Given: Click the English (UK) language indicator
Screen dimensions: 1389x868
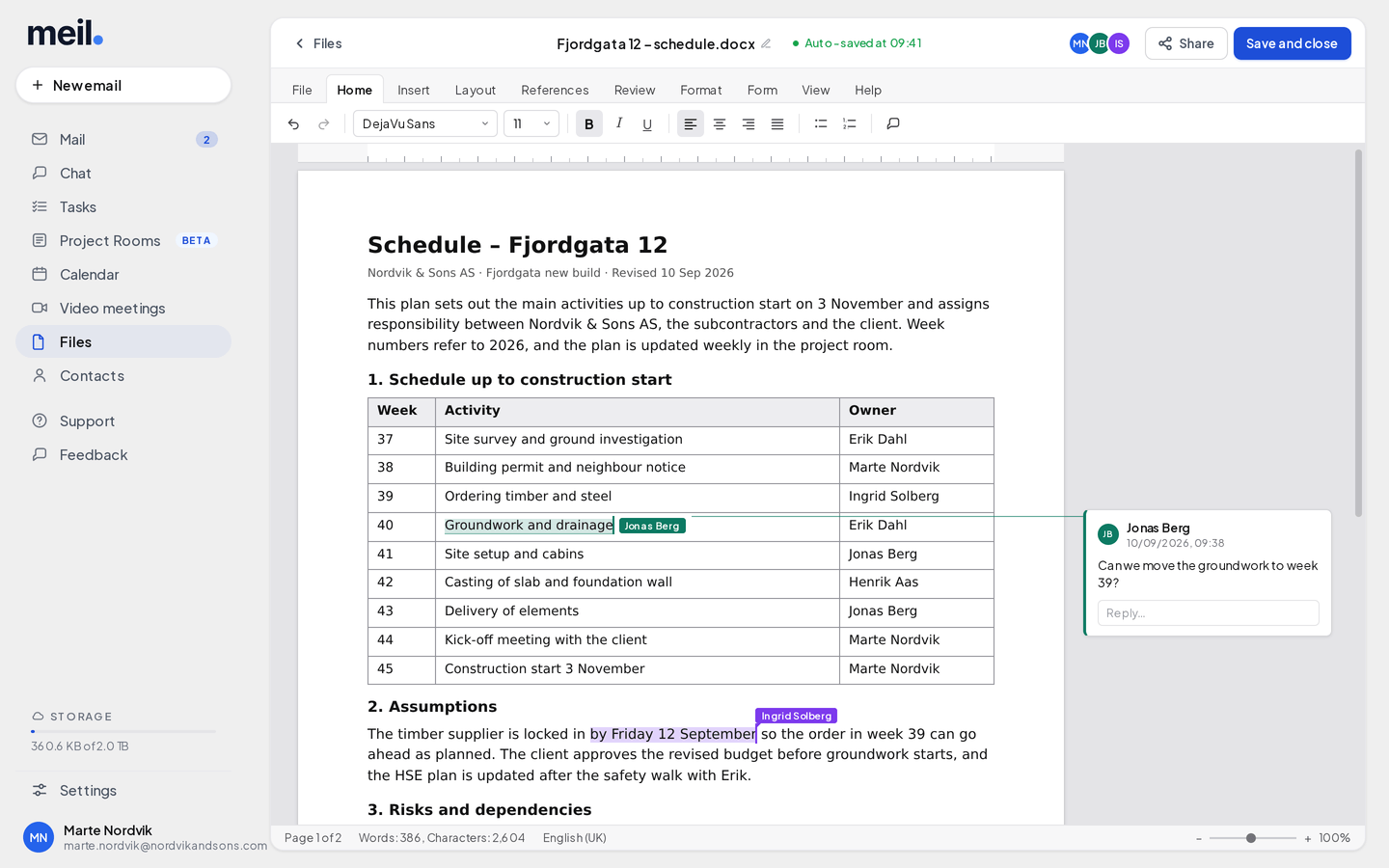Looking at the screenshot, I should click(575, 838).
